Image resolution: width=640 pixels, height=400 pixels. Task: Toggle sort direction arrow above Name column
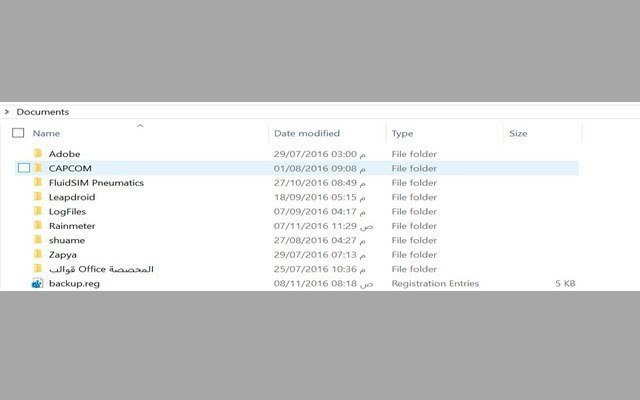click(140, 125)
